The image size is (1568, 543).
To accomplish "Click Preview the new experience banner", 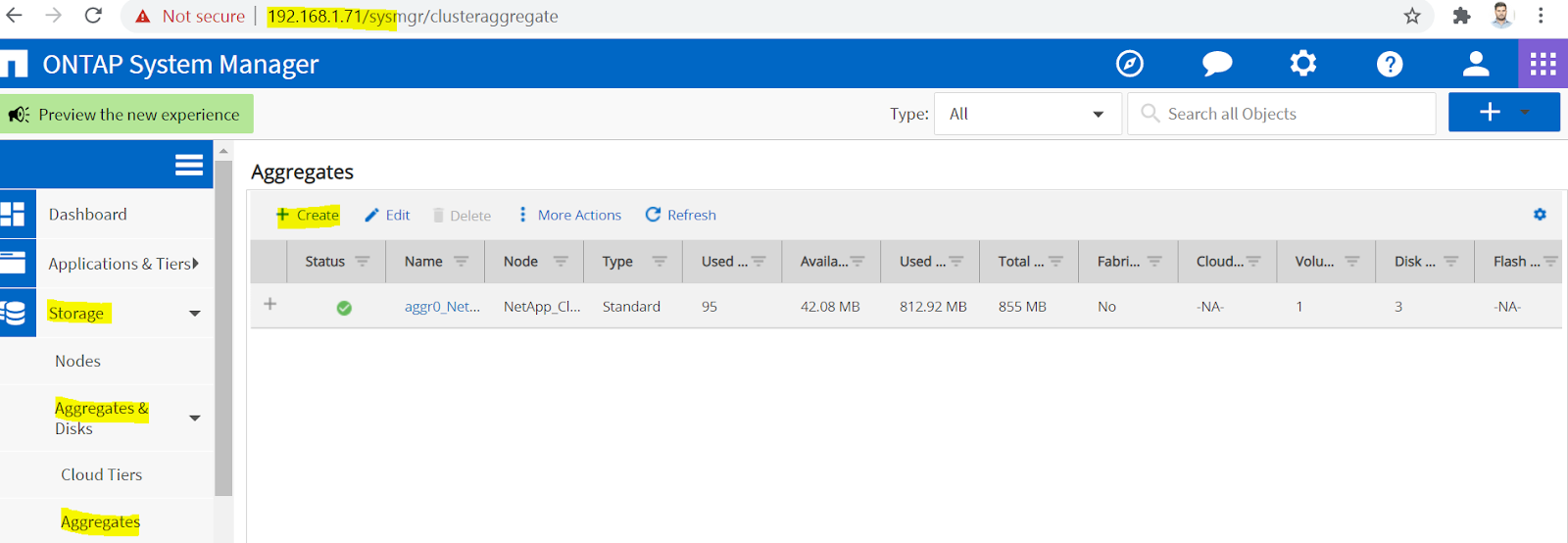I will coord(126,114).
